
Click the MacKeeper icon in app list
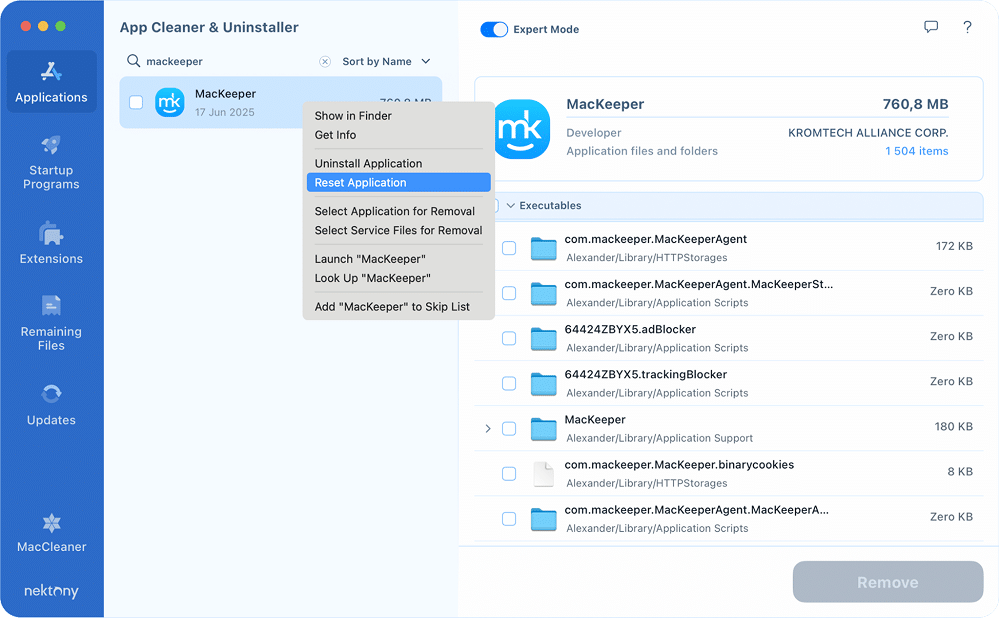point(169,102)
